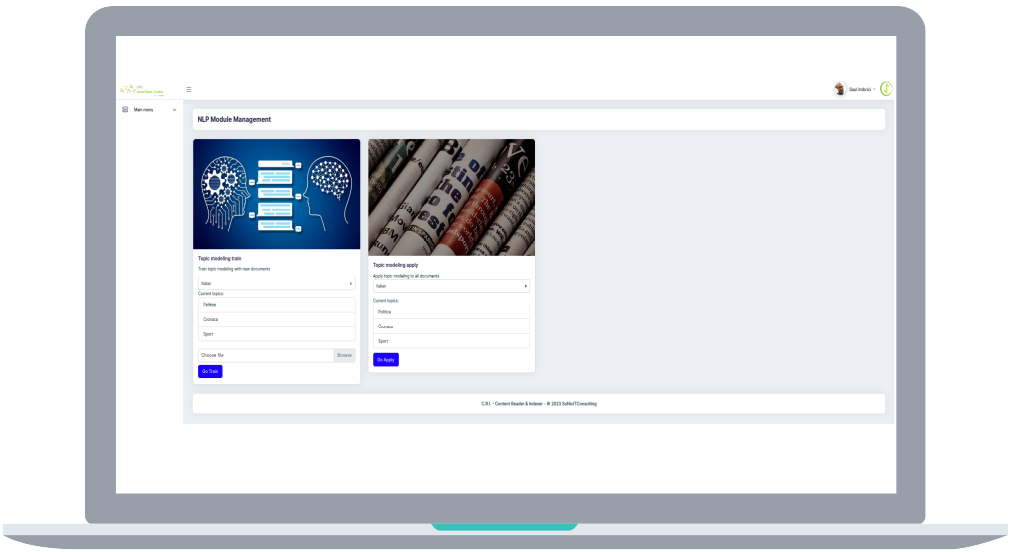
Task: Select Politica topic in the train card
Action: pyautogui.click(x=276, y=305)
